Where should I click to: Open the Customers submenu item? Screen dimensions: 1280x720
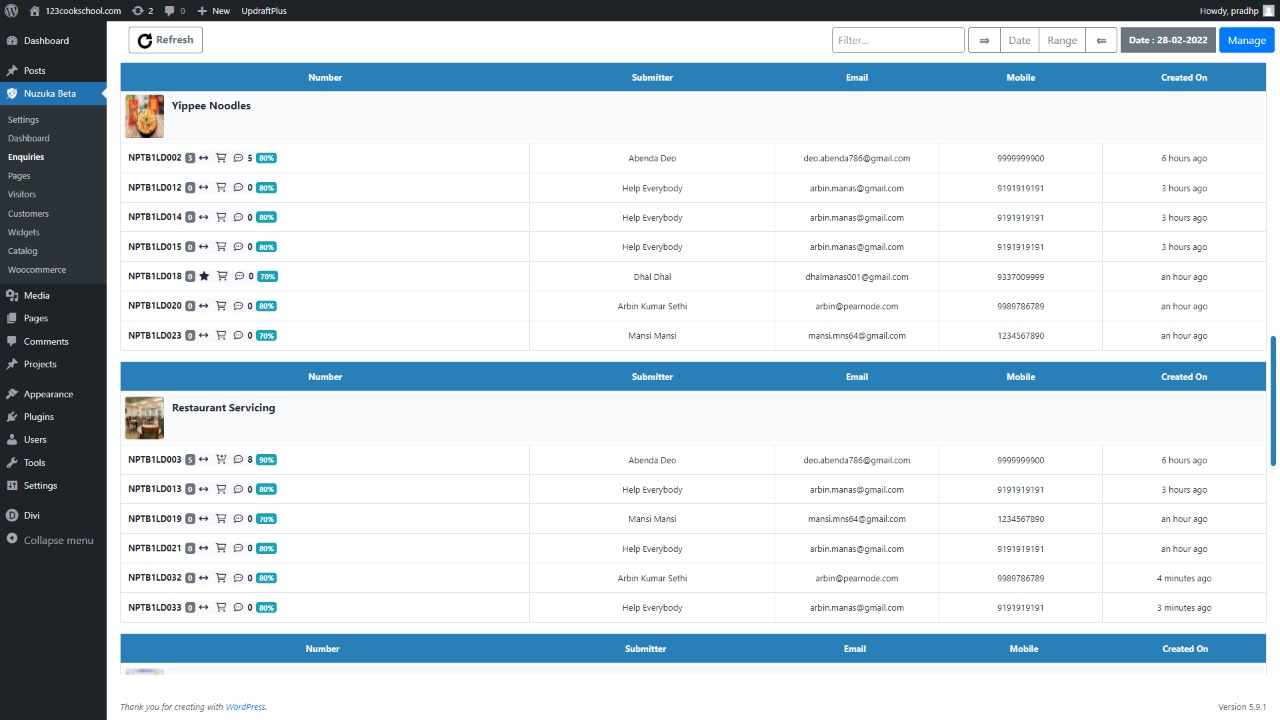[x=28, y=213]
